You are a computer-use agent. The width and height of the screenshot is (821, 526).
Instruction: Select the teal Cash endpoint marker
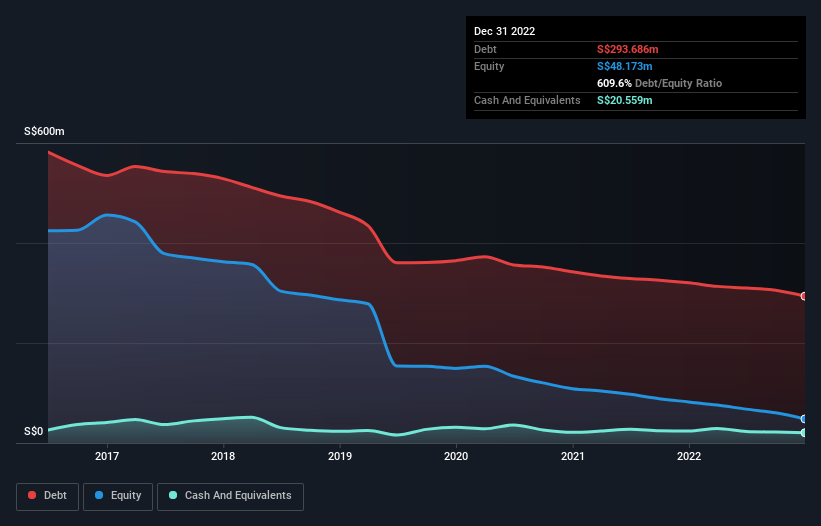click(804, 433)
